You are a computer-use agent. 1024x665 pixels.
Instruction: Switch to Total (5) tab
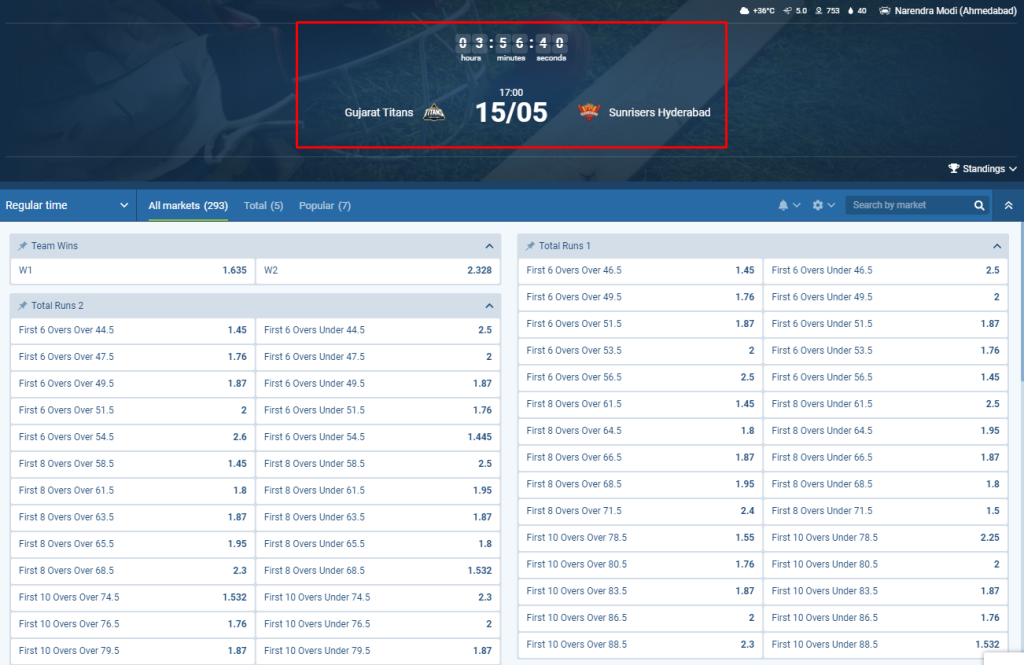(x=263, y=205)
